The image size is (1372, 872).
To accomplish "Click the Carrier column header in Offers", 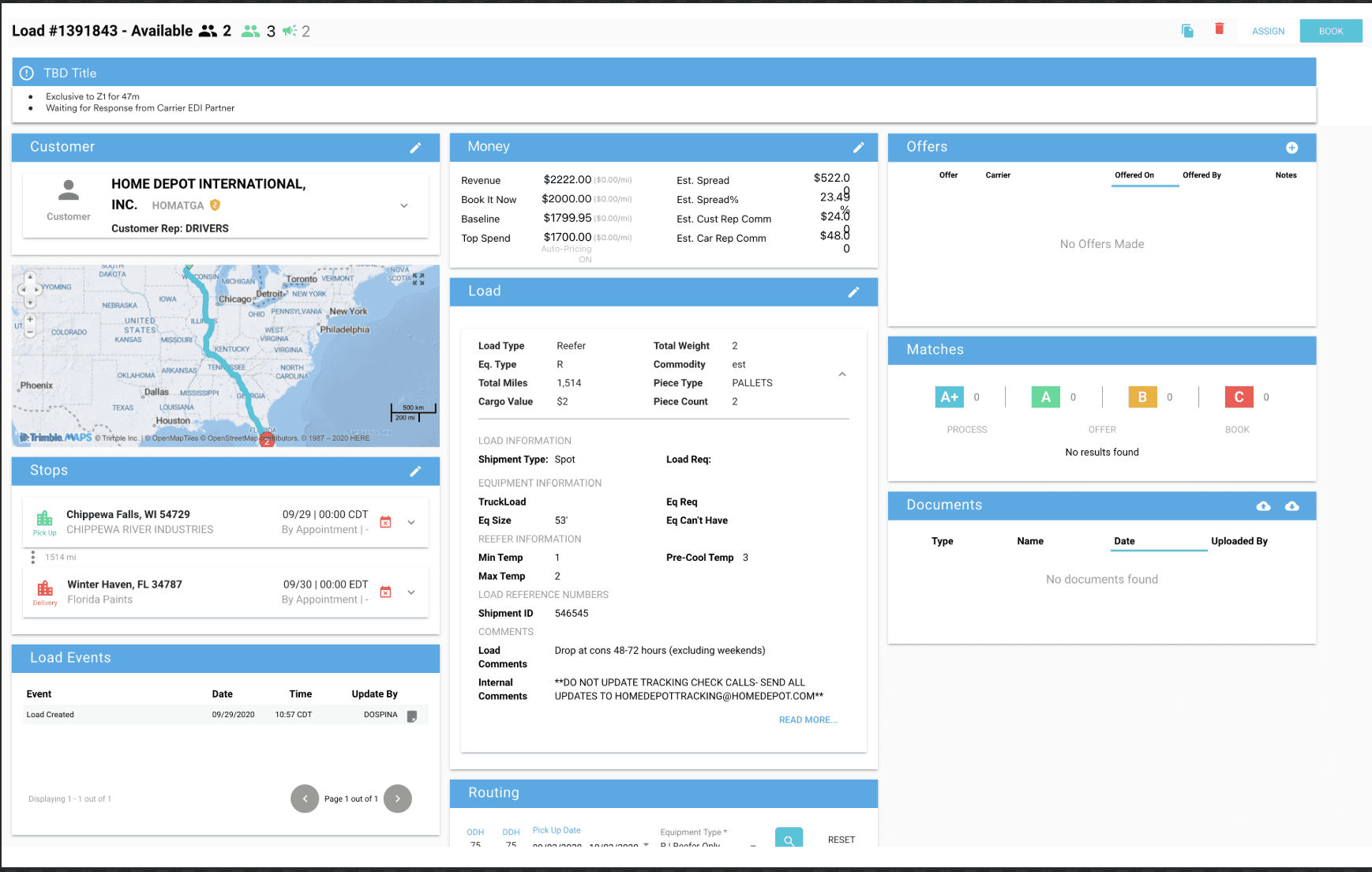I will [x=998, y=175].
